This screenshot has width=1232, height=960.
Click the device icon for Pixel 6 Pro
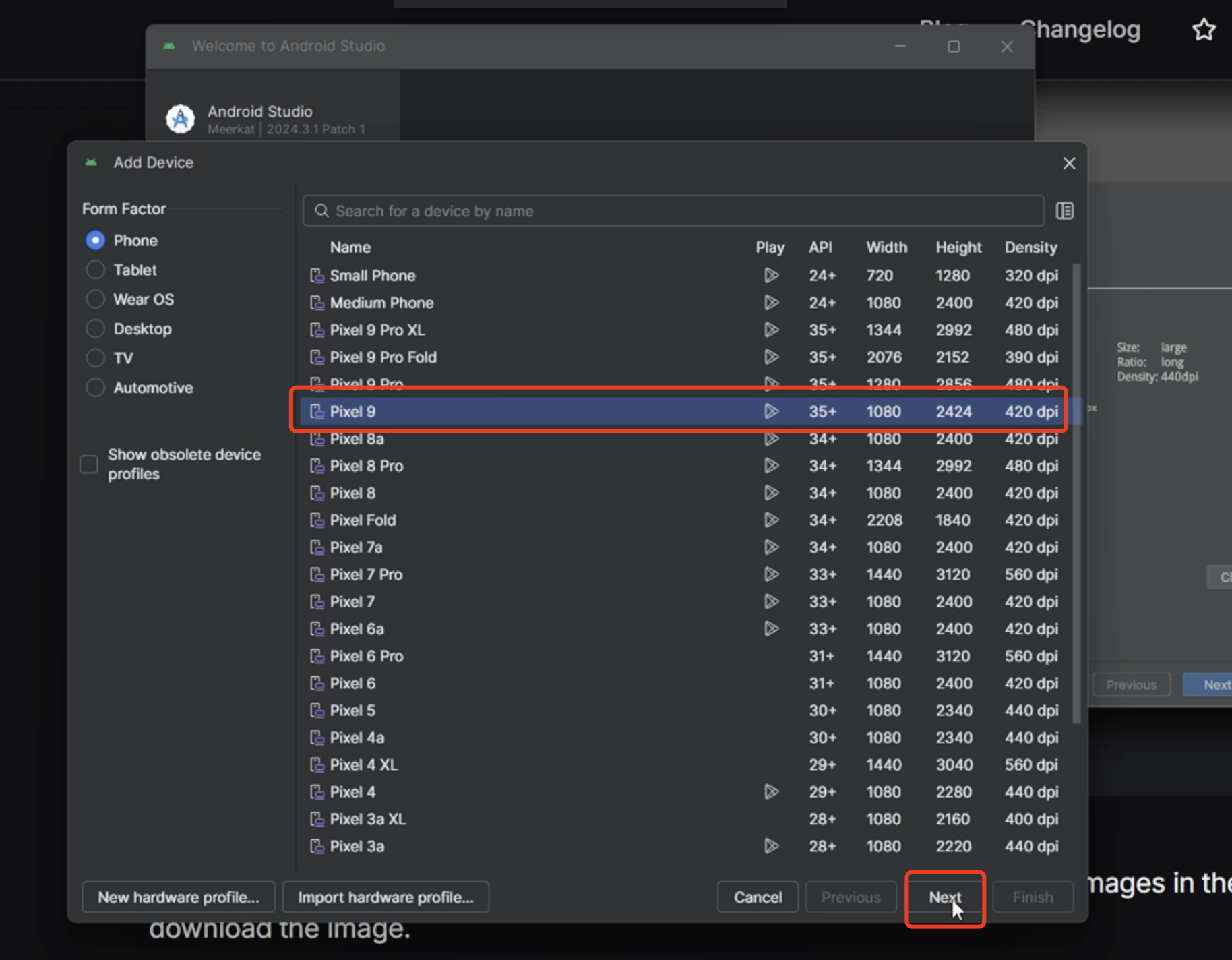pyautogui.click(x=317, y=657)
